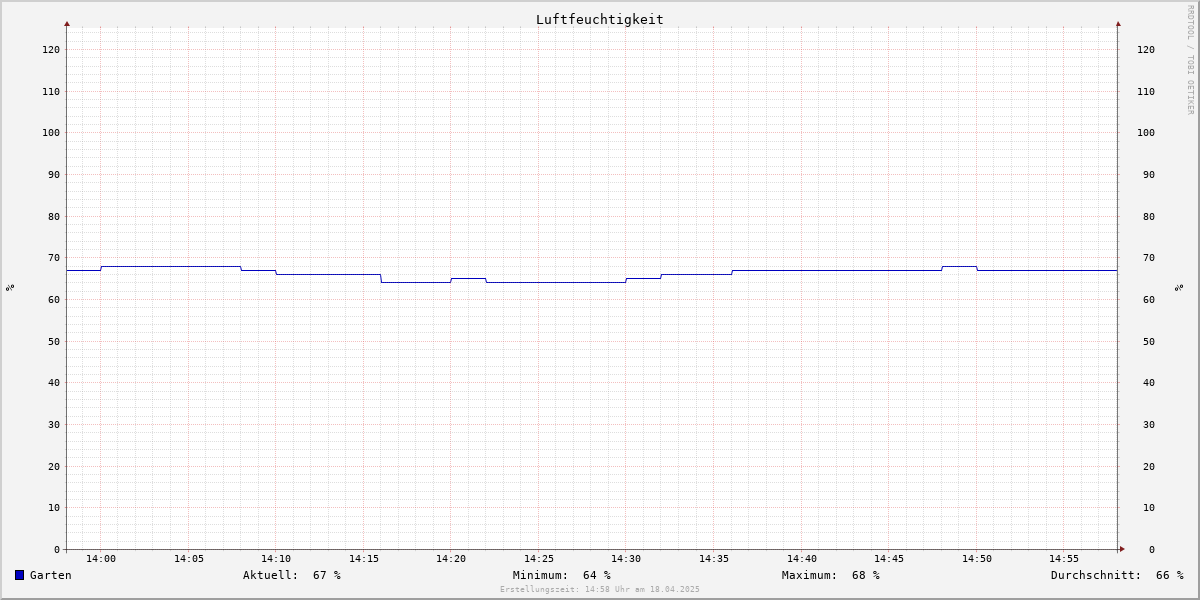
Task: Click the % unit label on right axis
Action: coord(1179,288)
